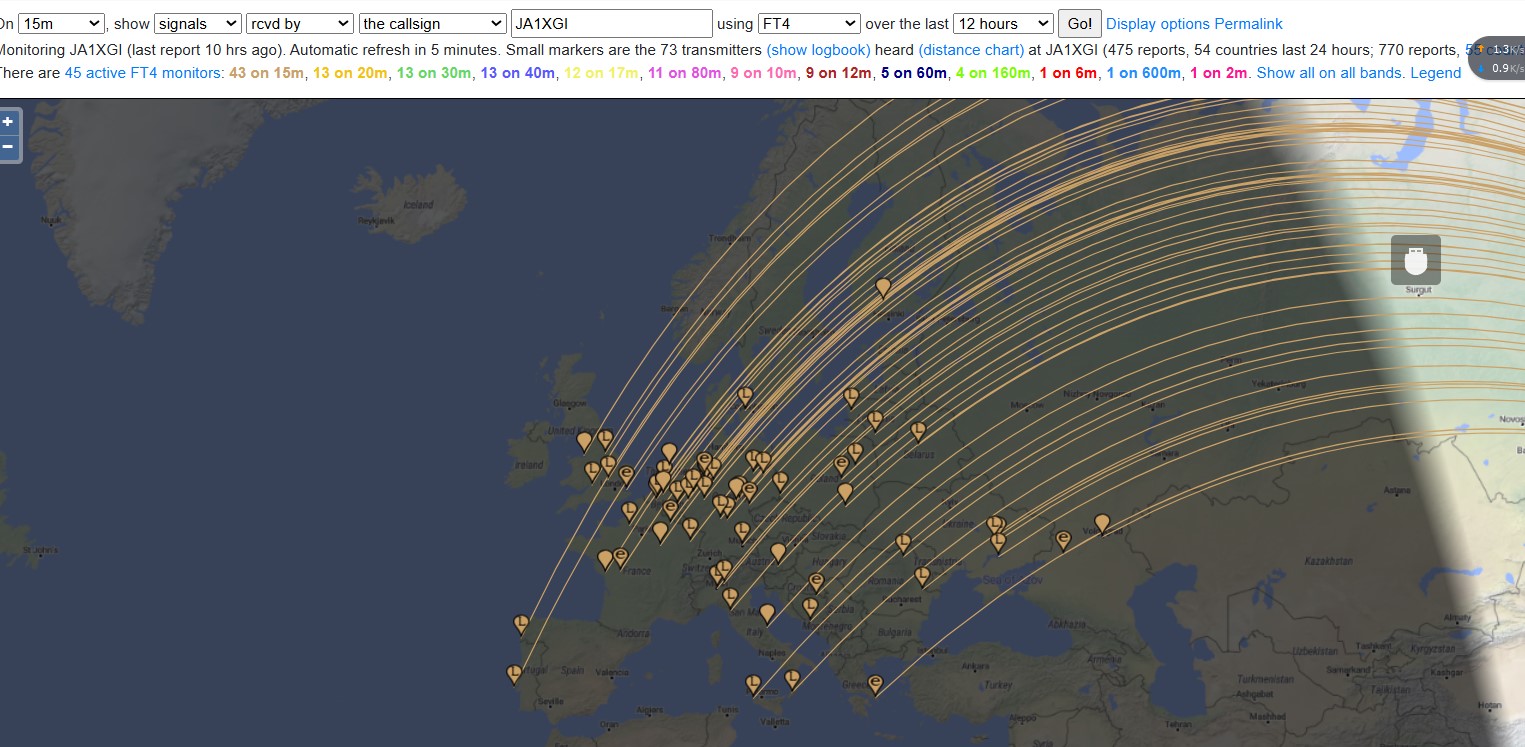Click the e marker in Croatia

[816, 582]
